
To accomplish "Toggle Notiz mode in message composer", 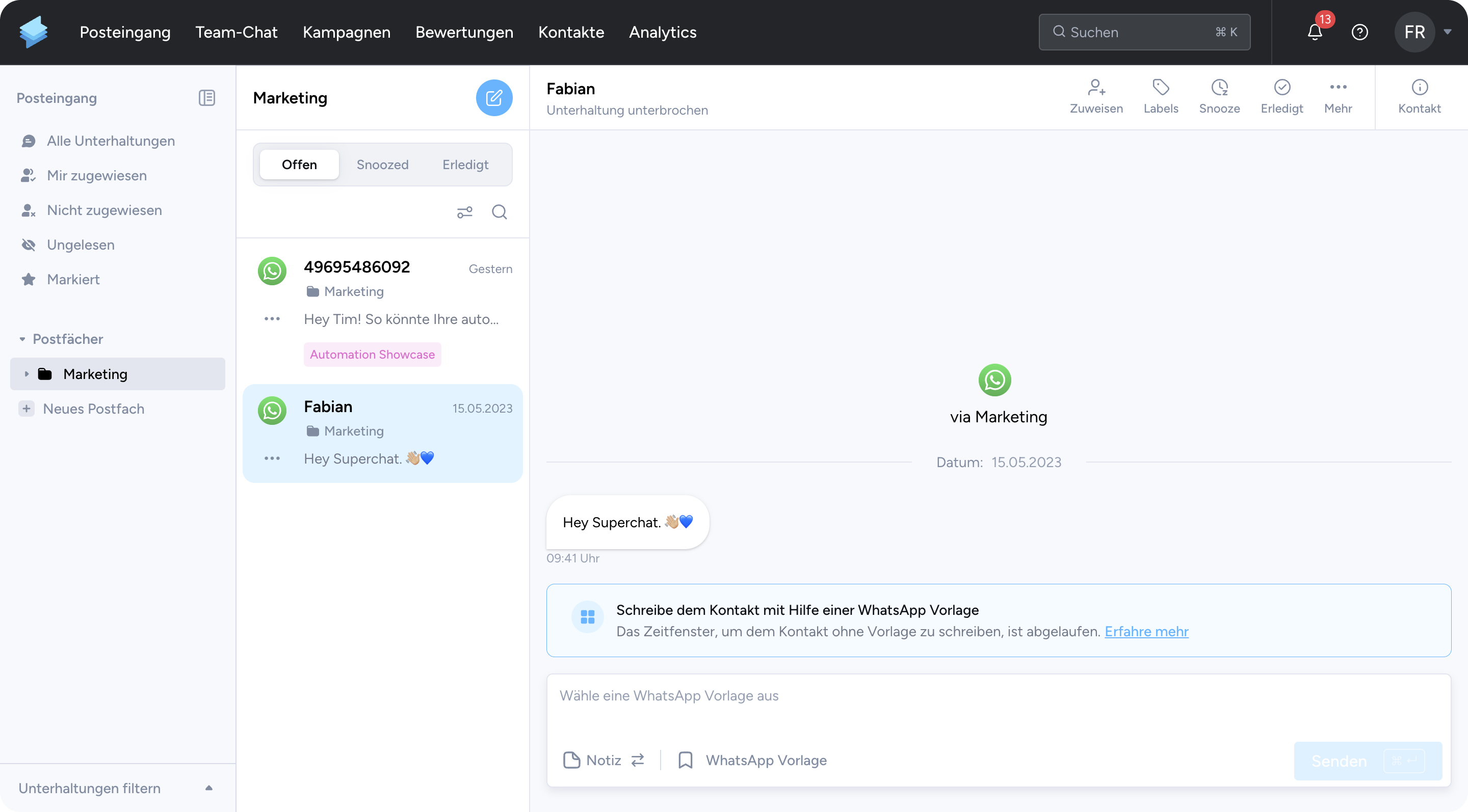I will point(604,760).
